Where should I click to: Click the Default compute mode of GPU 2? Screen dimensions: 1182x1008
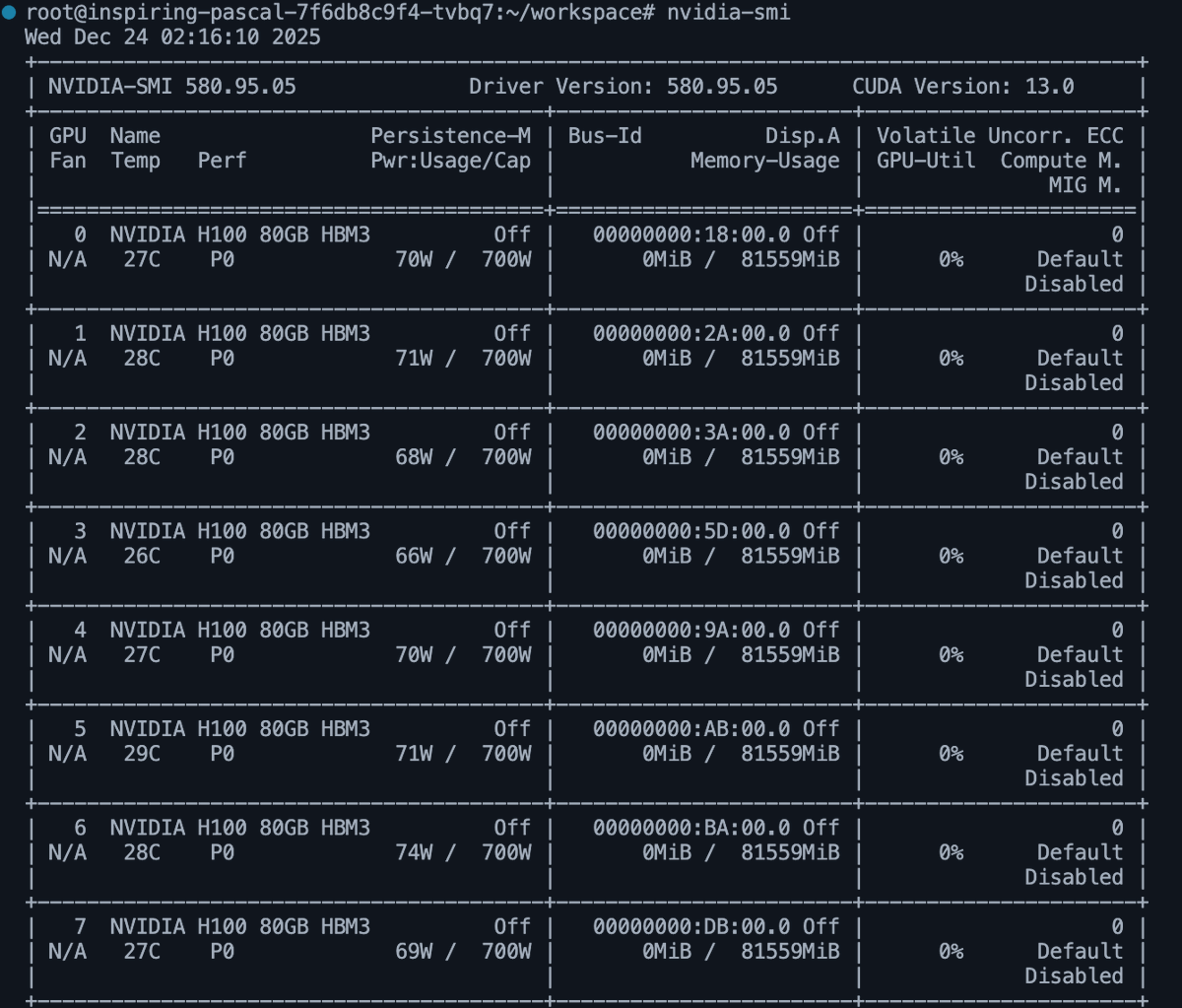(1080, 457)
